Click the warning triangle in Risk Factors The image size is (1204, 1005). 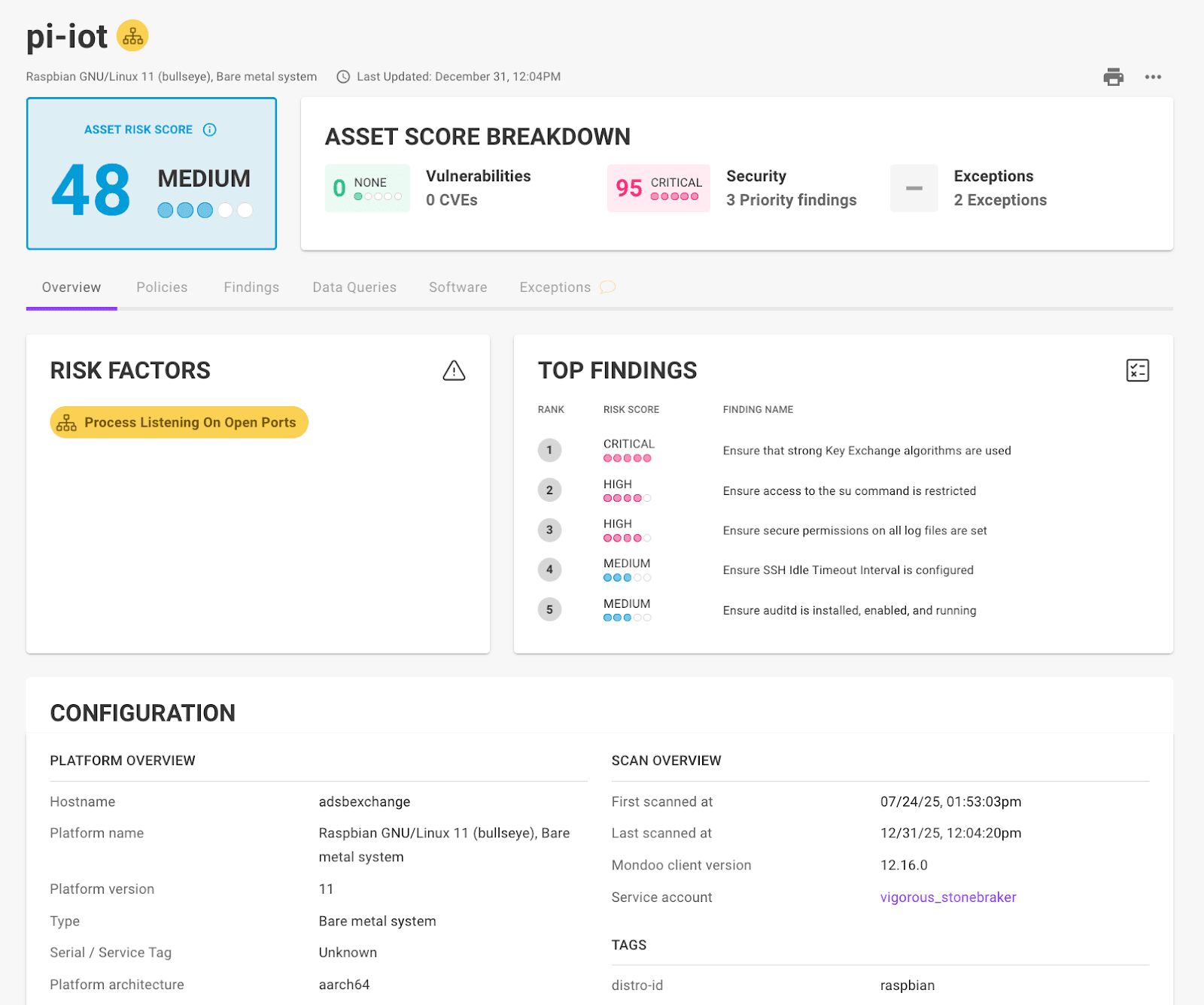tap(455, 370)
